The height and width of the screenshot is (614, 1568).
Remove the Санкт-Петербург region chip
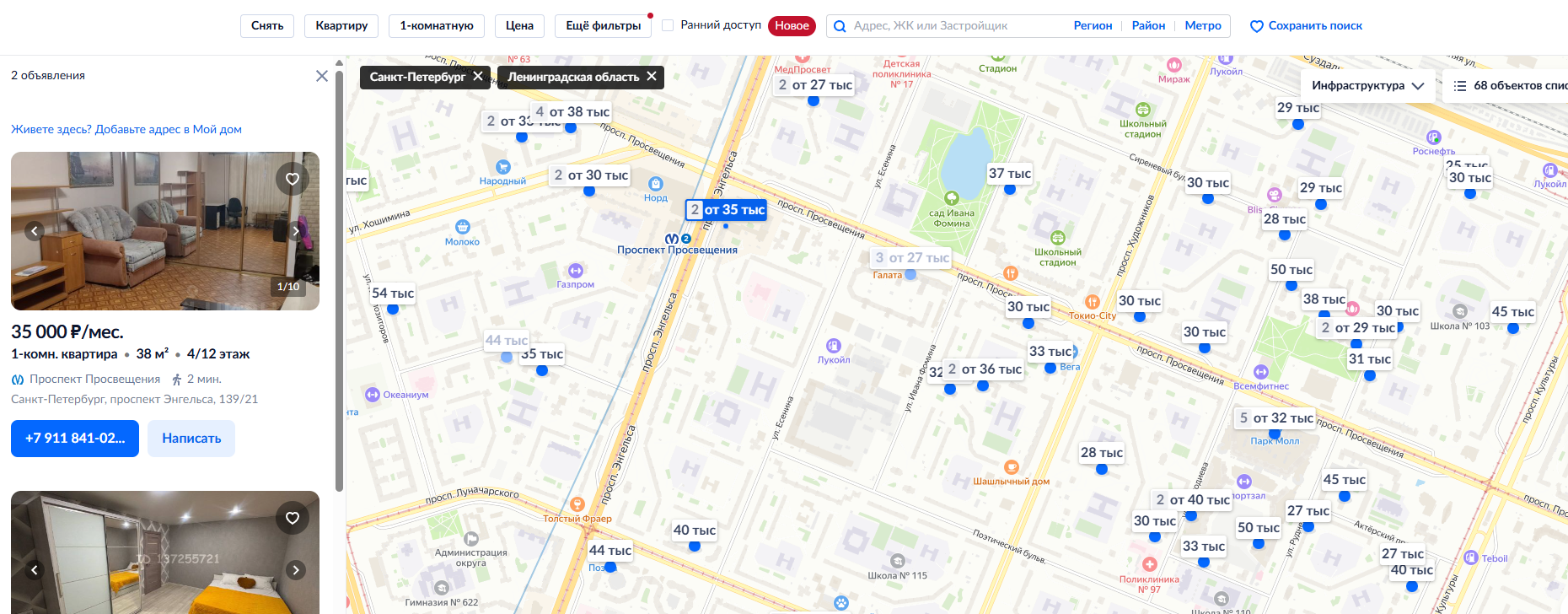(x=478, y=77)
